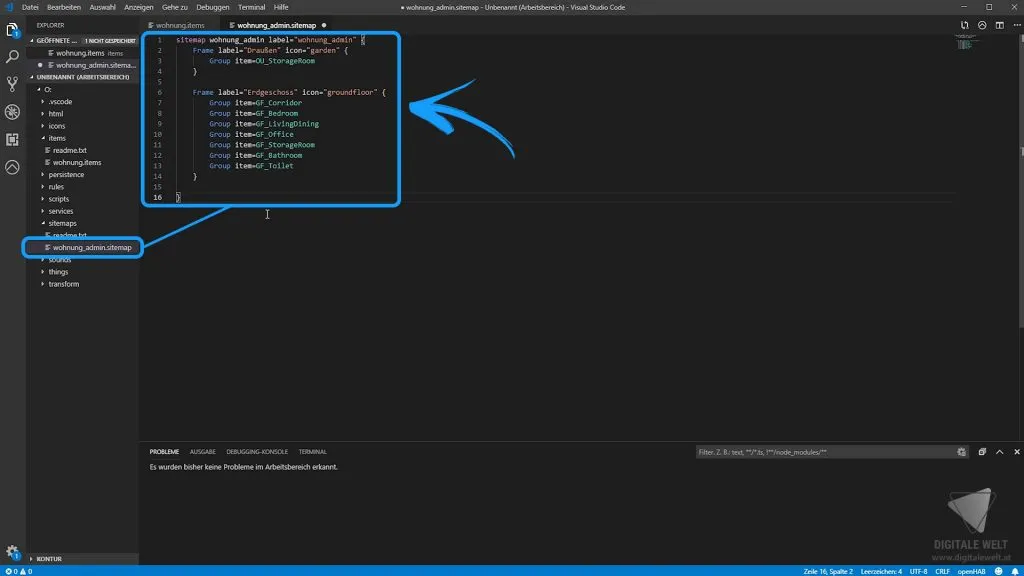
Task: Open the Debug view icon
Action: (x=12, y=112)
